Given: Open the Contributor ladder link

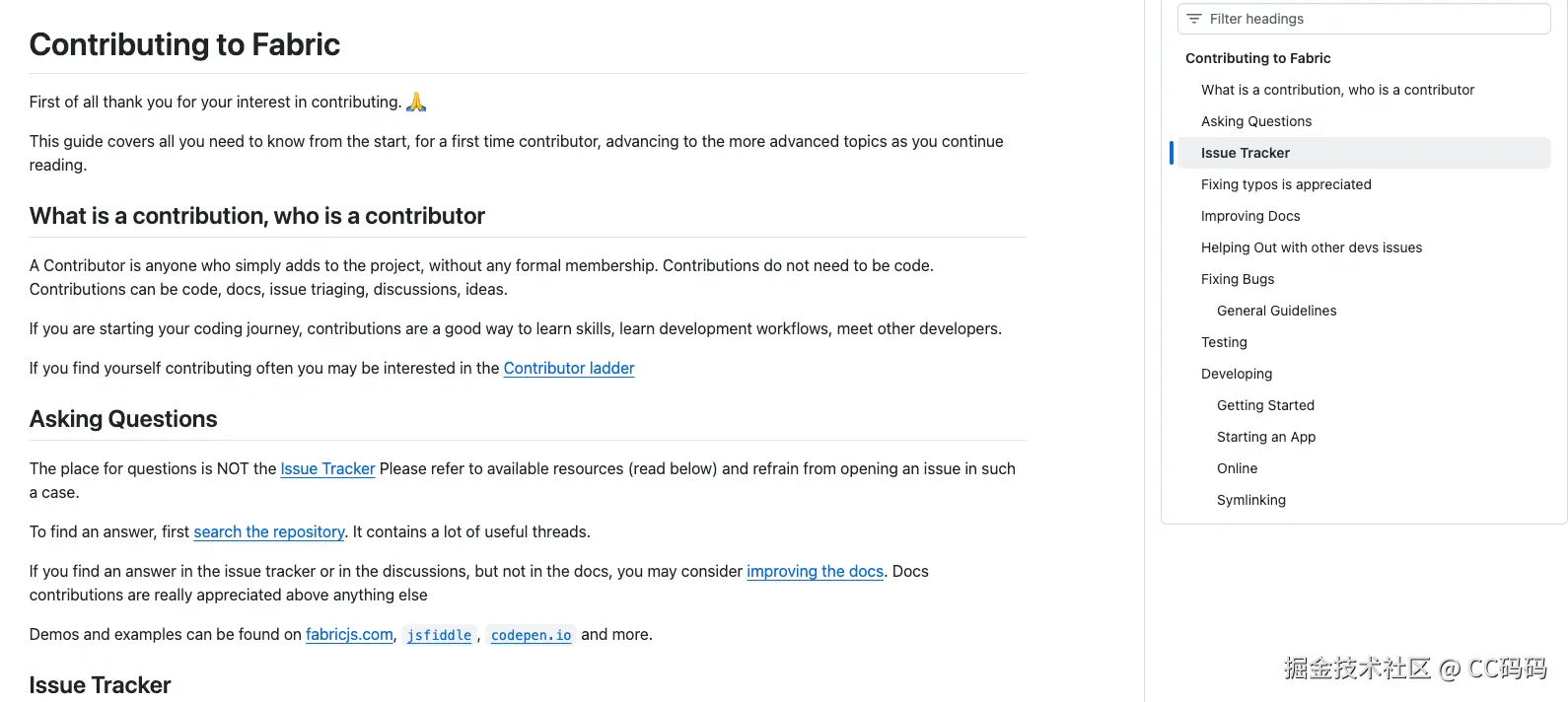Looking at the screenshot, I should tap(569, 368).
